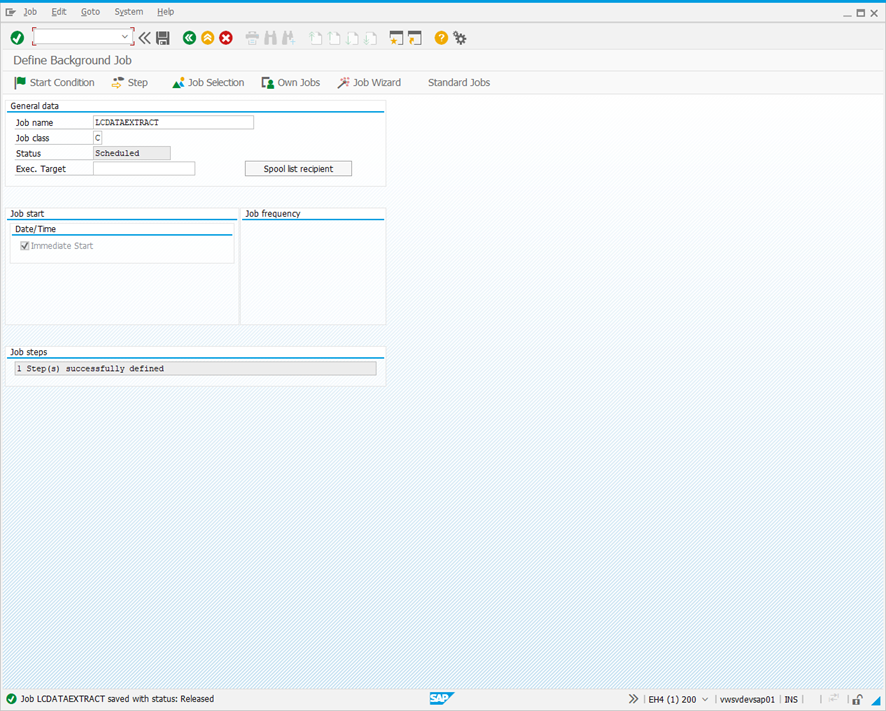Click Standard Jobs in the application toolbar

(458, 82)
